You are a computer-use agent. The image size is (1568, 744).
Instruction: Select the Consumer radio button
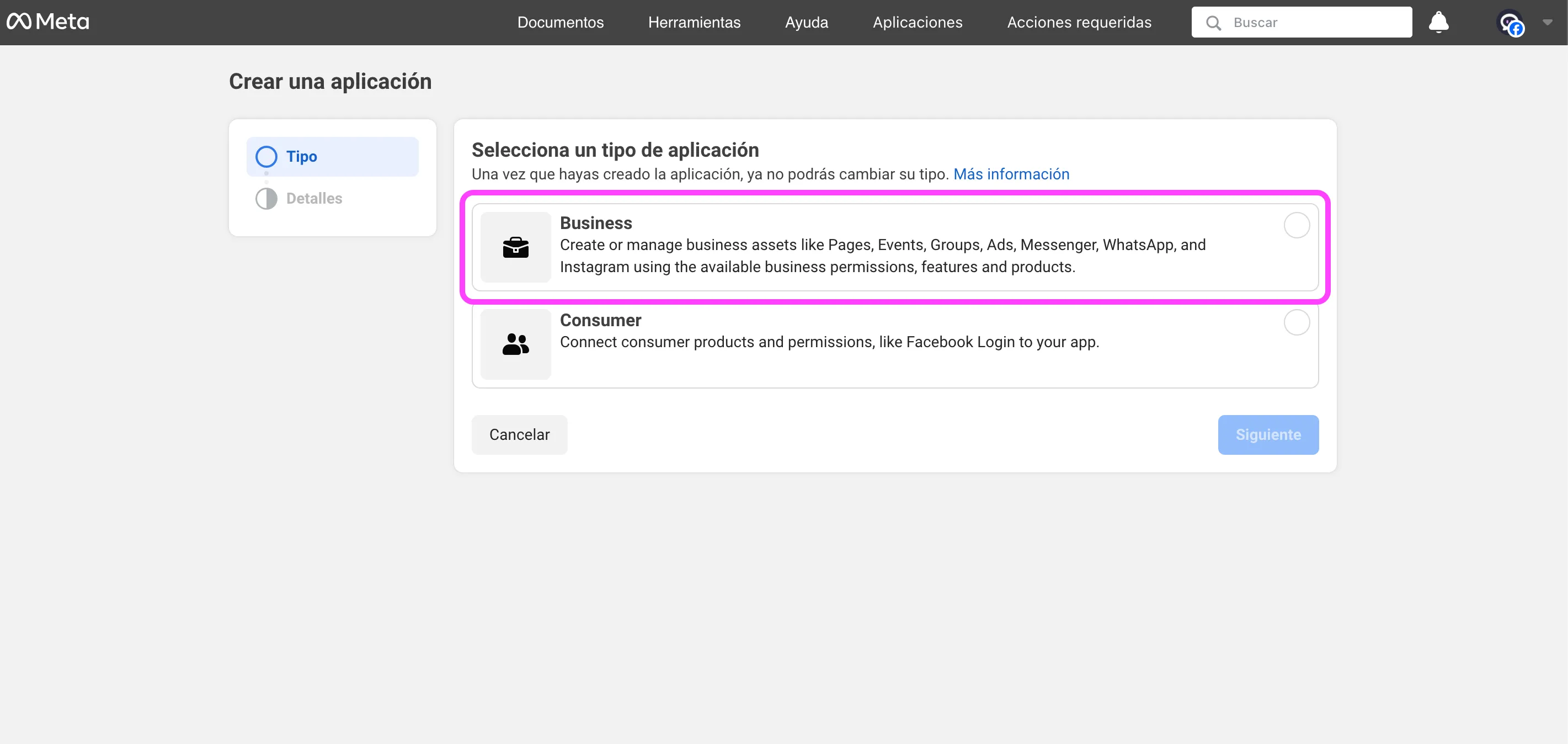(1297, 322)
